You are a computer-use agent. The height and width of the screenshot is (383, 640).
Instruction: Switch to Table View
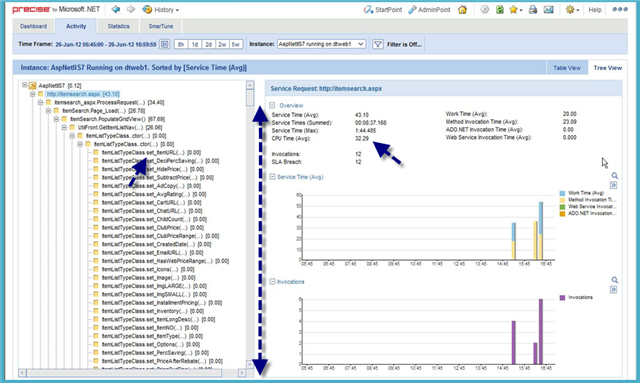click(x=567, y=68)
